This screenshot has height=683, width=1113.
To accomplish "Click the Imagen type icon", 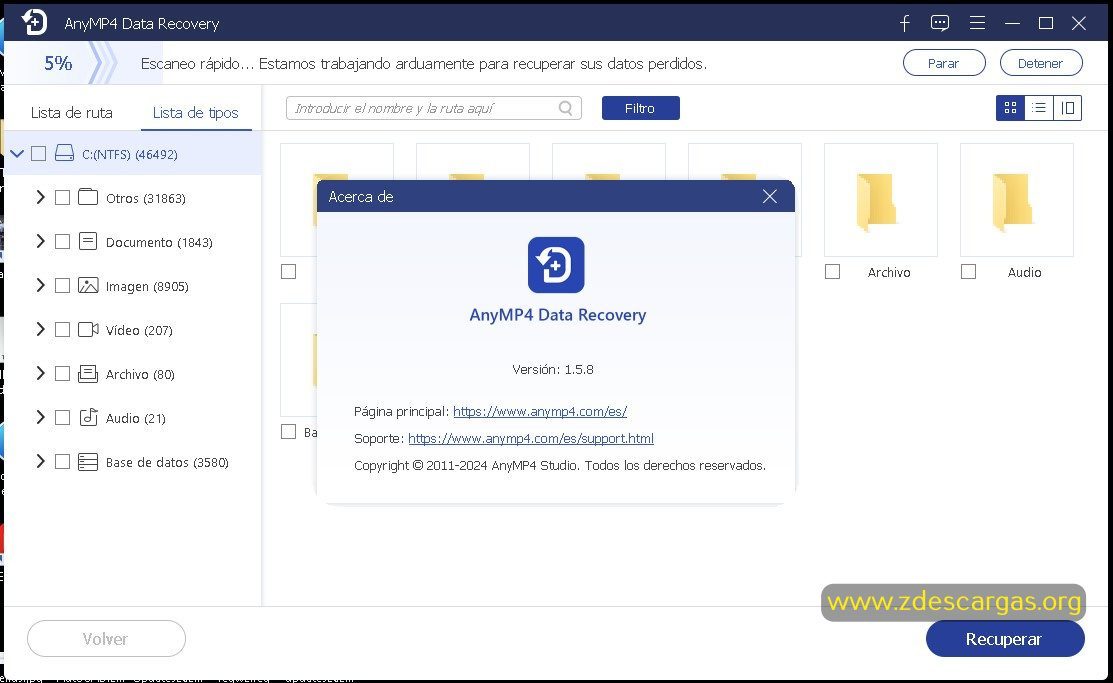I will coord(88,285).
